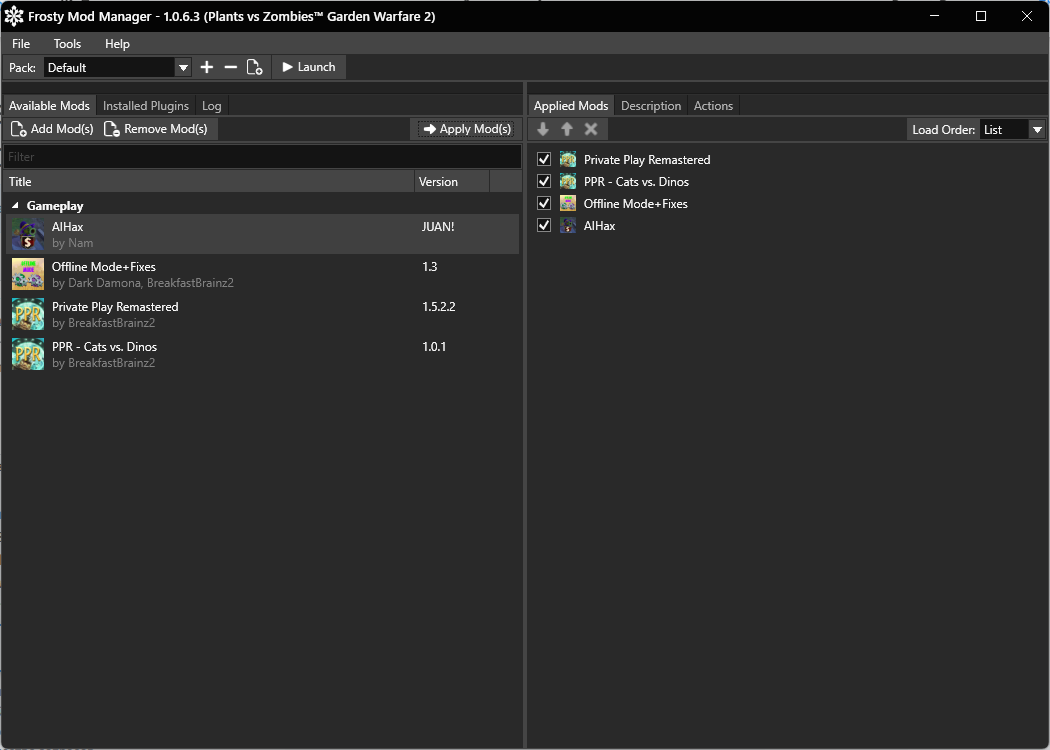This screenshot has width=1050, height=750.
Task: Click PPR - Cats vs. Dinos text in Applied Mods
Action: pos(636,181)
